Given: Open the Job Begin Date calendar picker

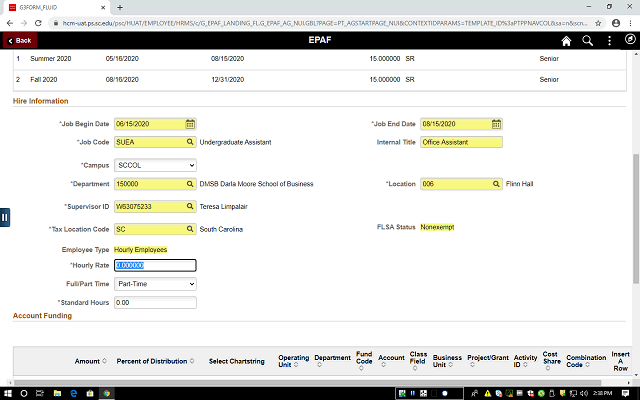Looking at the screenshot, I should click(x=190, y=124).
